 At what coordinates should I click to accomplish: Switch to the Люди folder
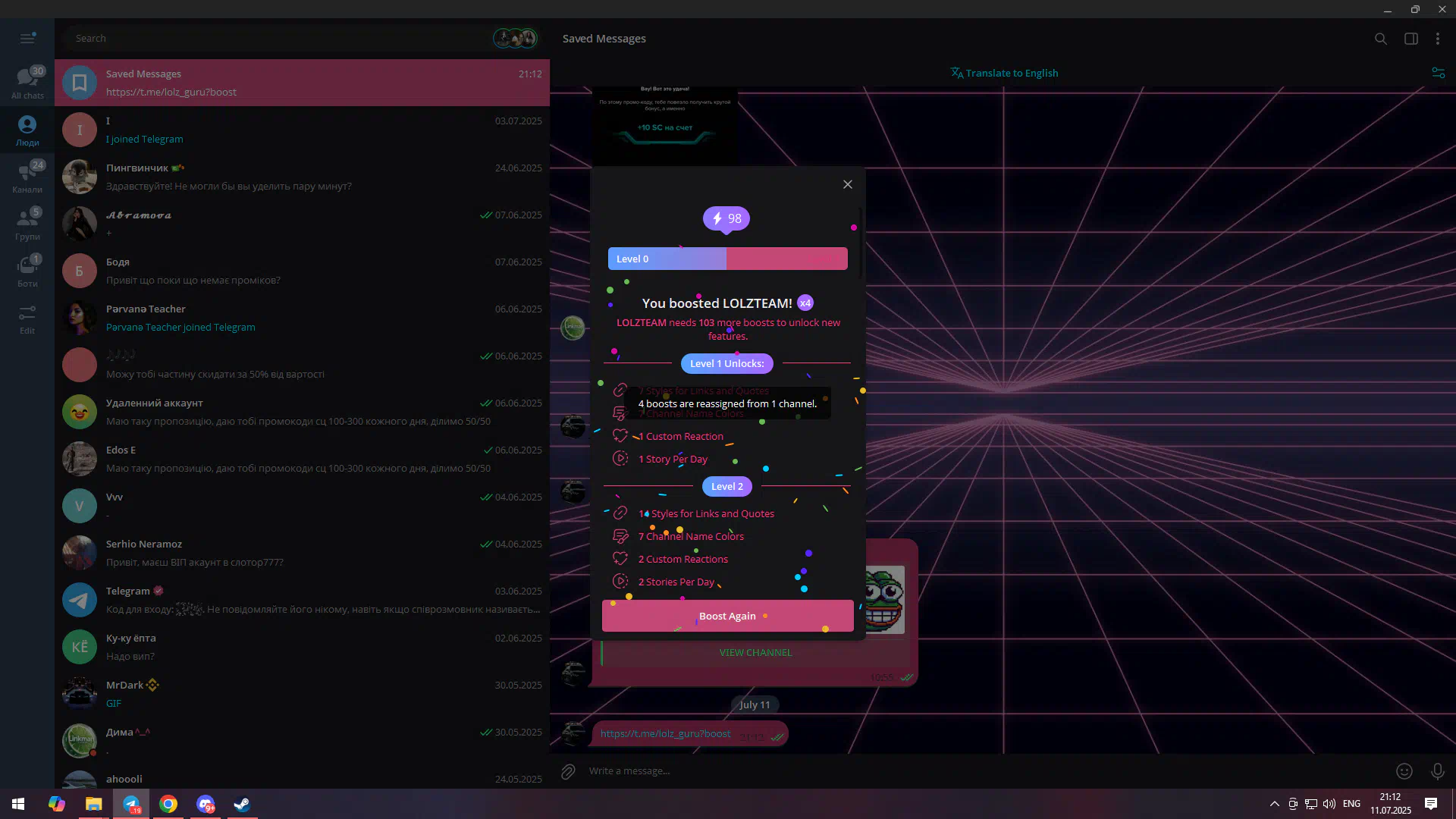pos(27,130)
